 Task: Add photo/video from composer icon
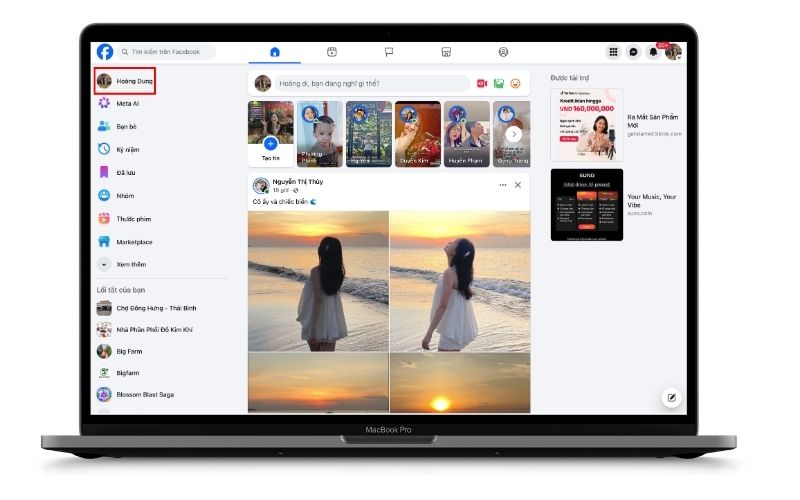point(498,83)
